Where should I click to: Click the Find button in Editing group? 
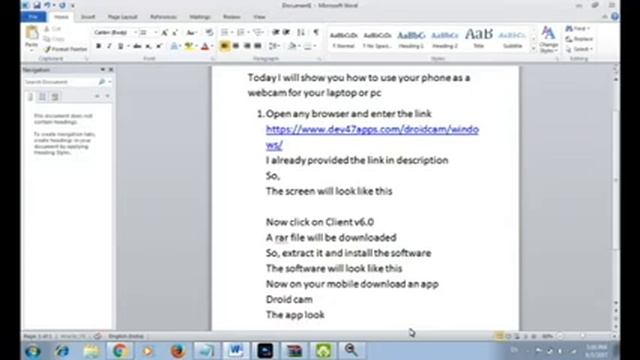577,29
